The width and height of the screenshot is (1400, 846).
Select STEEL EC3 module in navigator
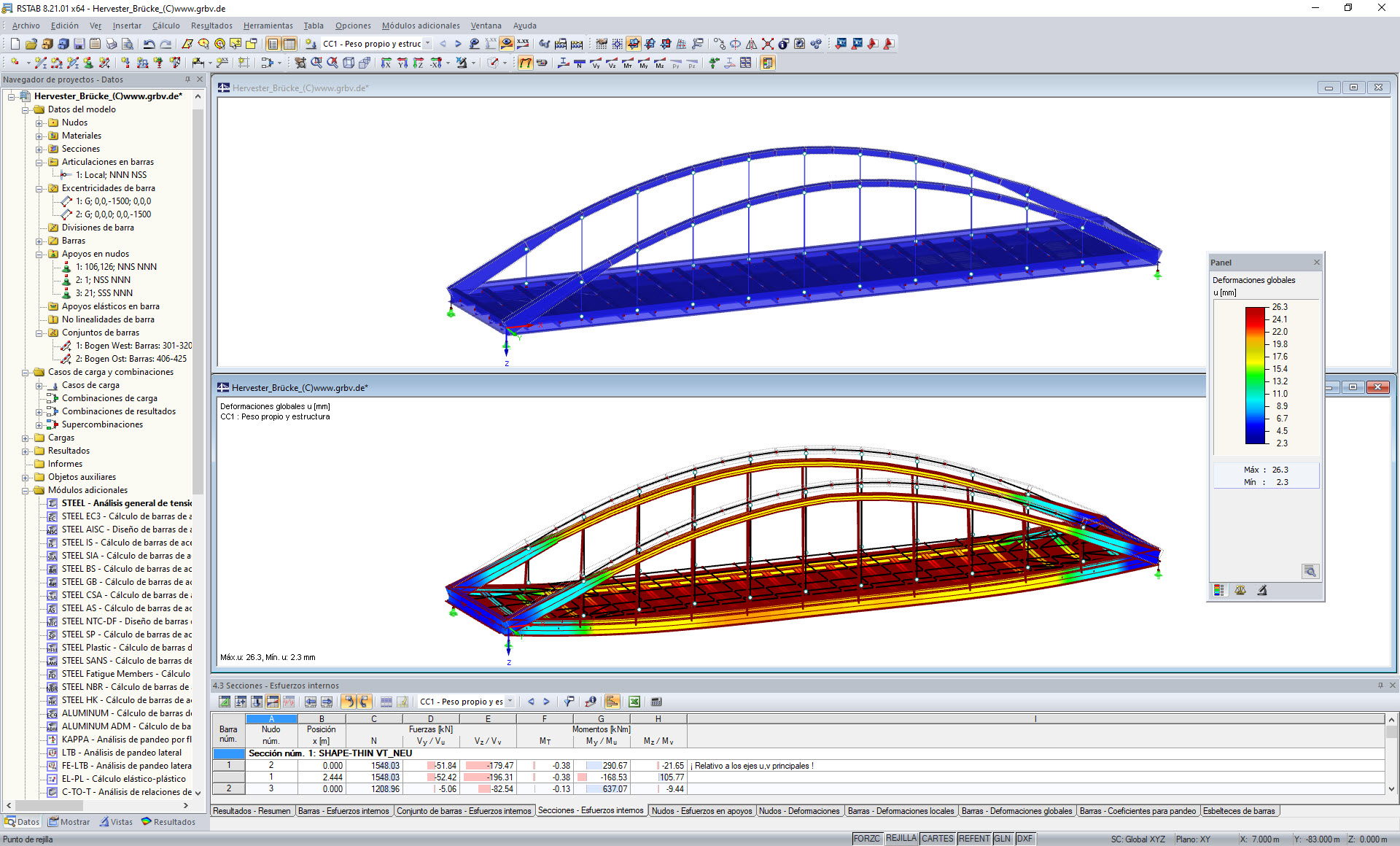(124, 516)
